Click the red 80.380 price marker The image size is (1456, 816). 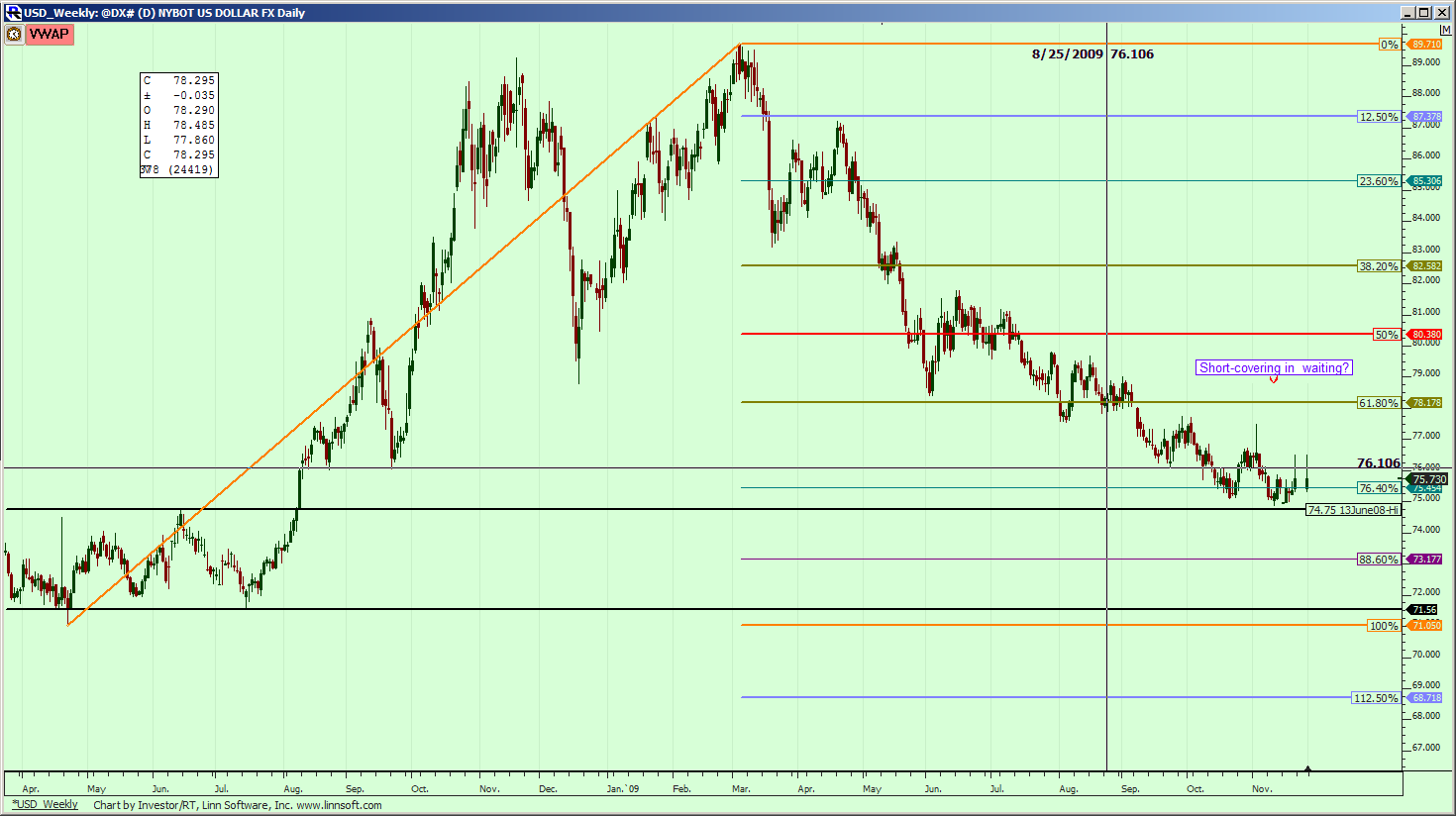click(1426, 335)
